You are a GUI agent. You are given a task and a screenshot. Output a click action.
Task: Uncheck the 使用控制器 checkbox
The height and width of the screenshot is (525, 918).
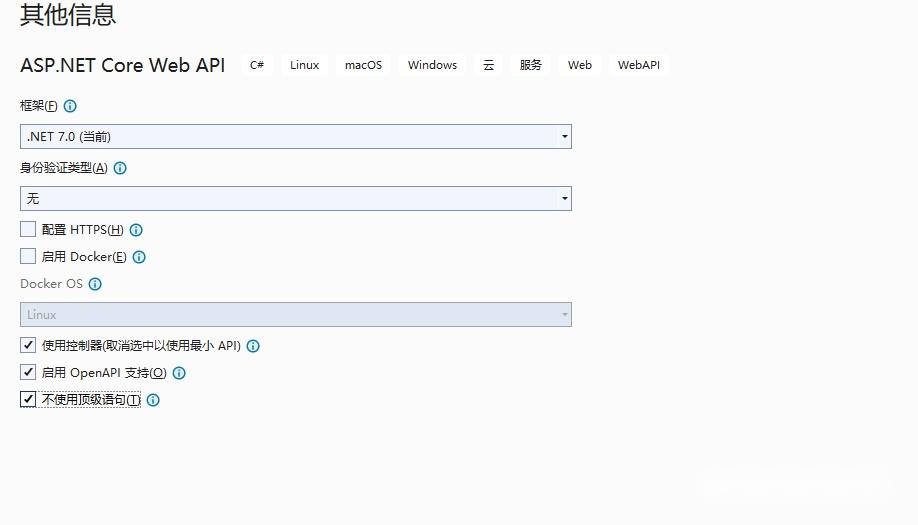[28, 345]
